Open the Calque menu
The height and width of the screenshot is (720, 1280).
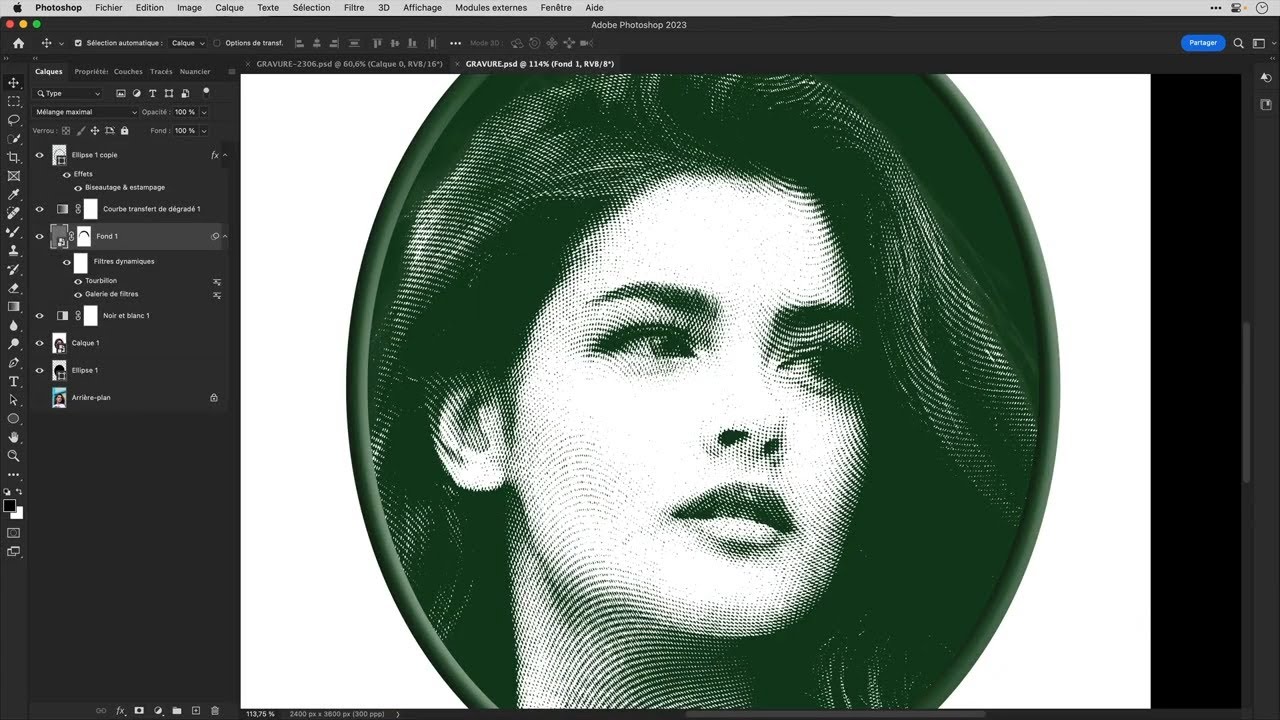point(229,7)
